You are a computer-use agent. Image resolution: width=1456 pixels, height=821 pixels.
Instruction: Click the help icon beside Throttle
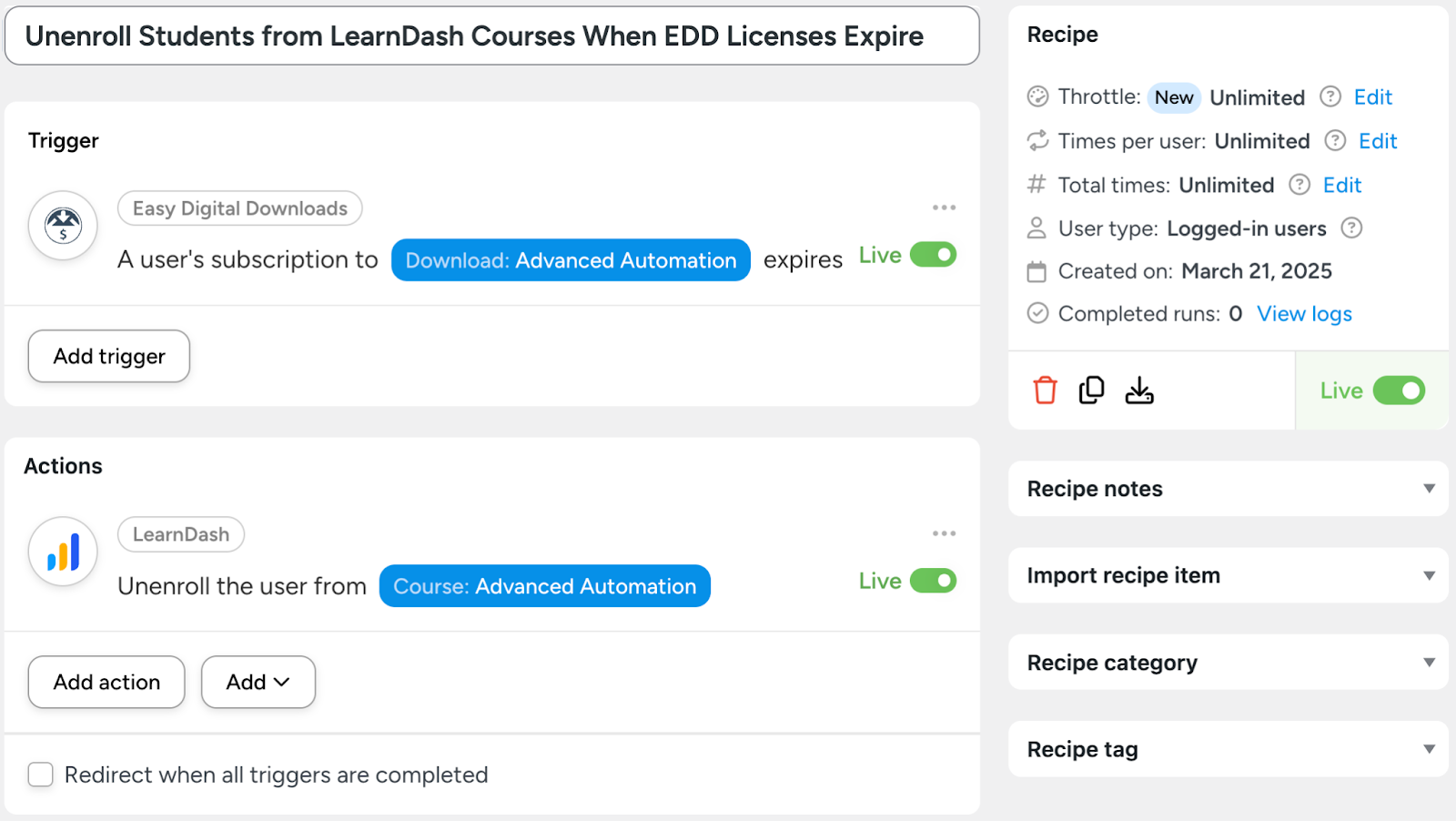pos(1330,96)
